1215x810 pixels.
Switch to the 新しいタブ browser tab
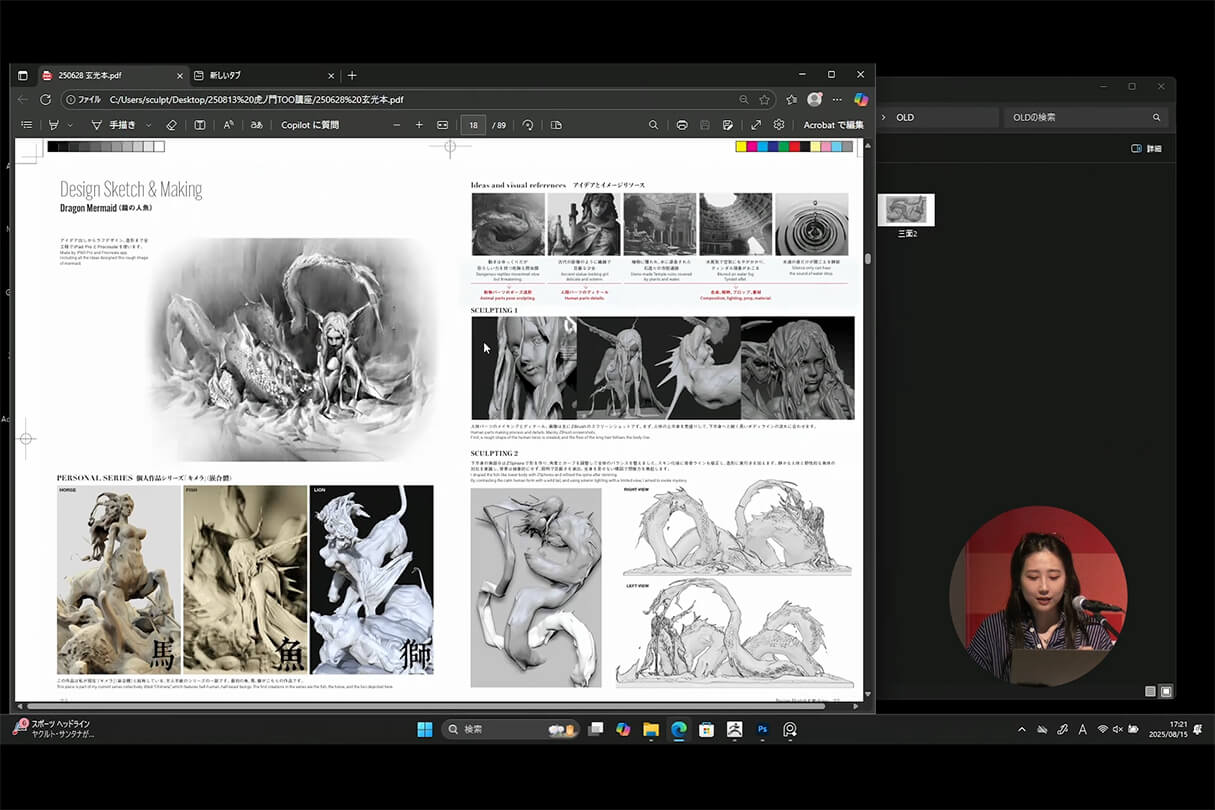[224, 75]
